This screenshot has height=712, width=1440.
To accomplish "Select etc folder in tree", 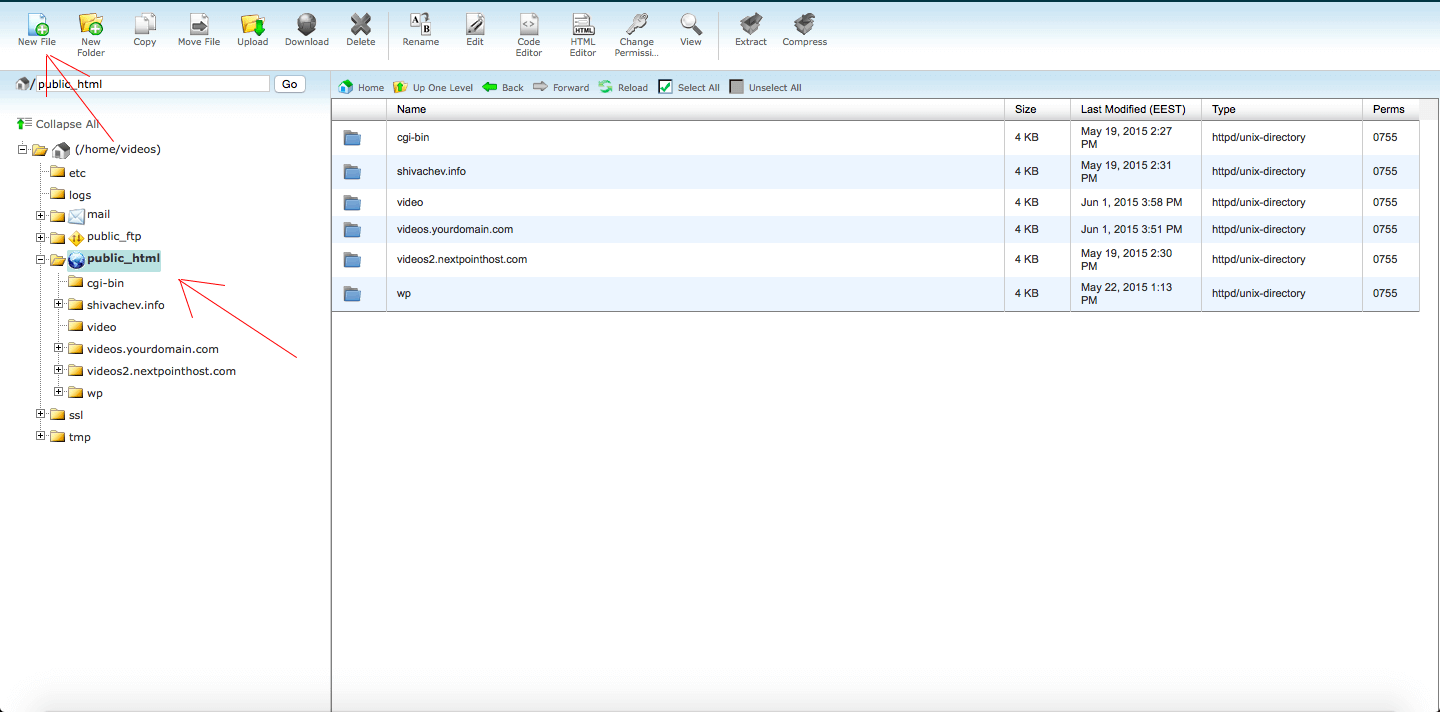I will (x=77, y=173).
